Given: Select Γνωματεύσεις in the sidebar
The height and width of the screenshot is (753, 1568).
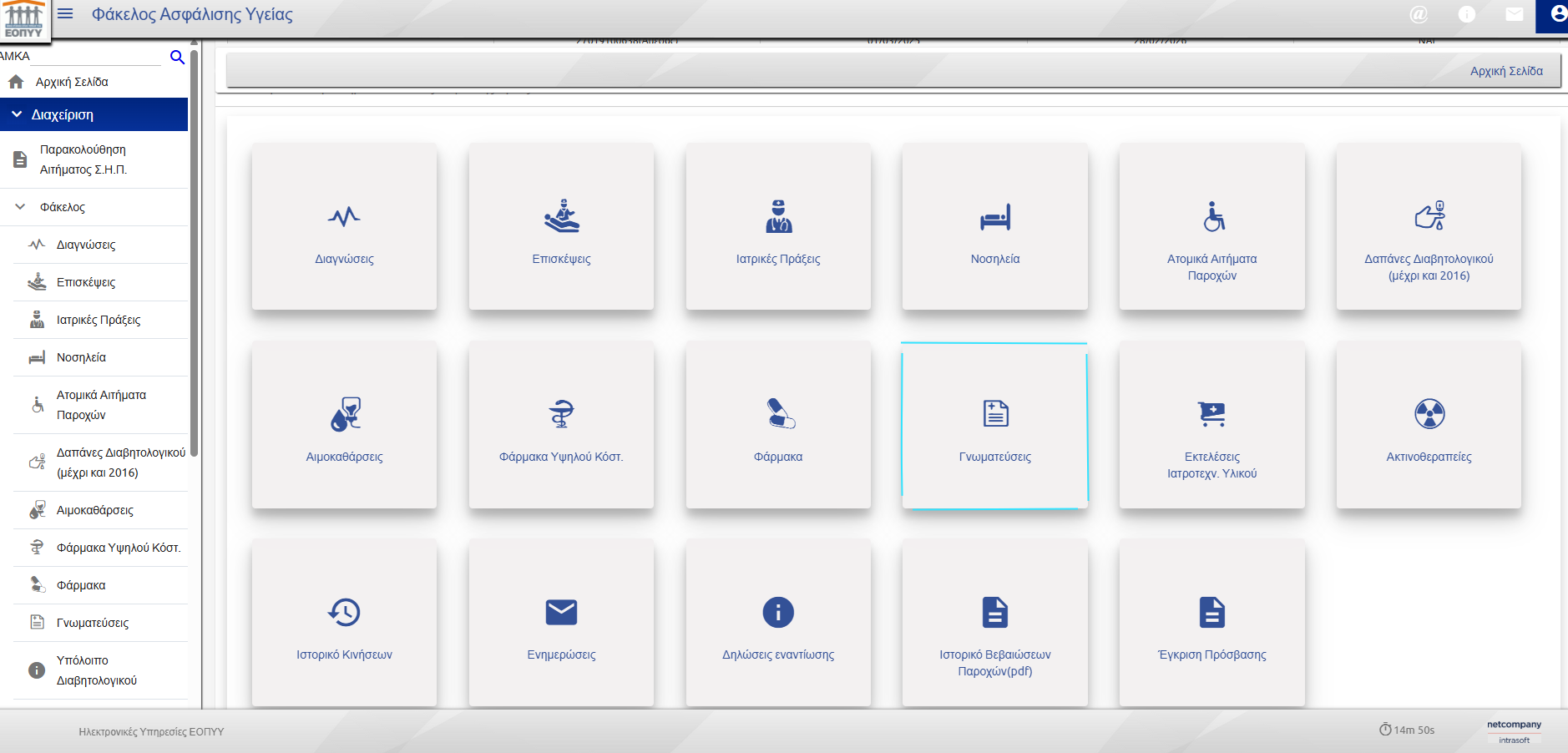Looking at the screenshot, I should [x=100, y=623].
